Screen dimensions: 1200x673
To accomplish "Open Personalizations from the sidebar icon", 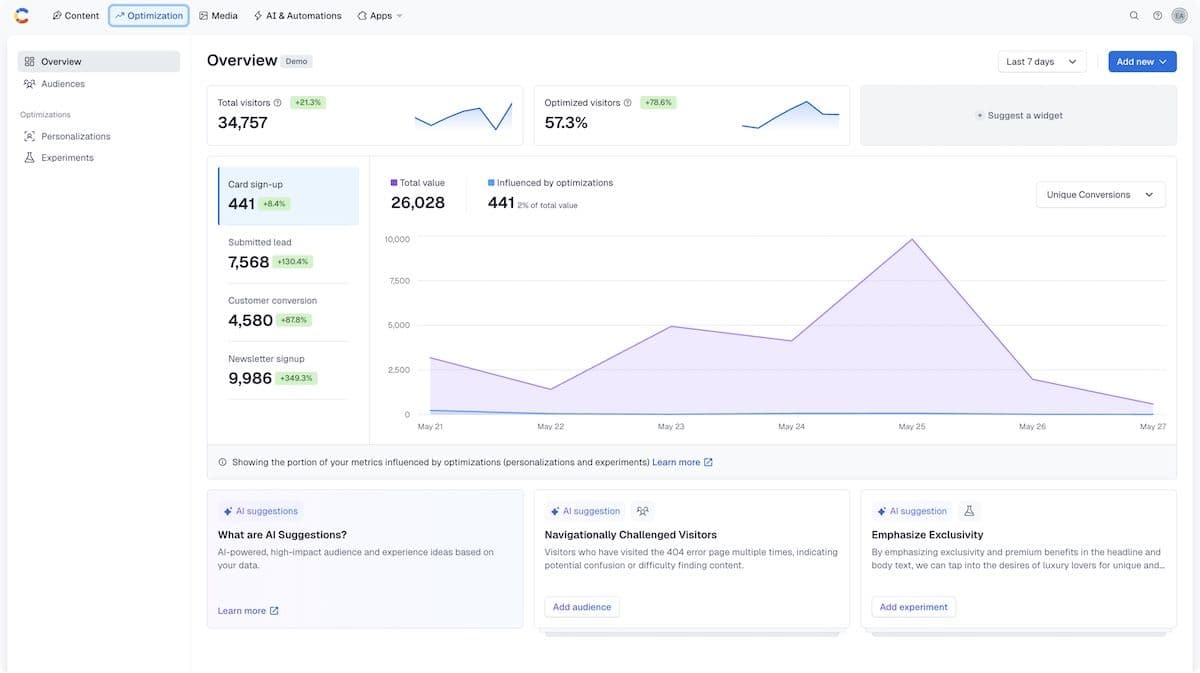I will coord(27,134).
